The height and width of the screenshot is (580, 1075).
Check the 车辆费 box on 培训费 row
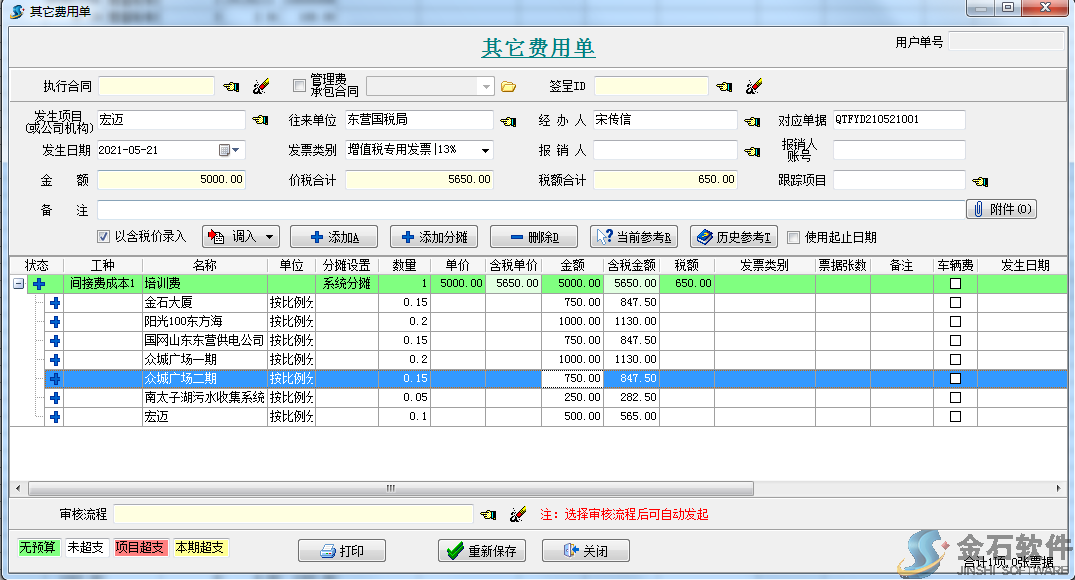pyautogui.click(x=955, y=283)
